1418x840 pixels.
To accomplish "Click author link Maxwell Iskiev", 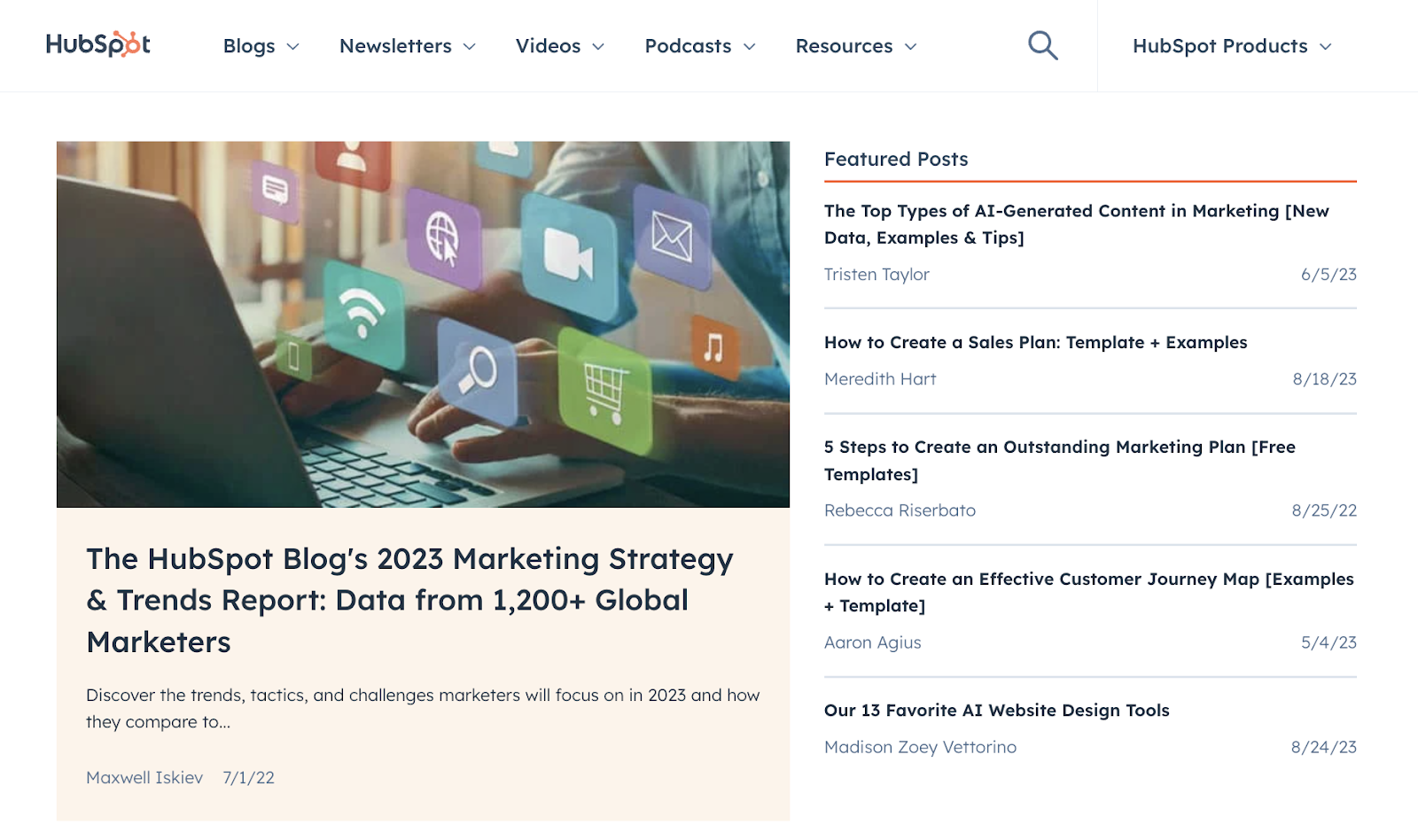I will pos(145,777).
